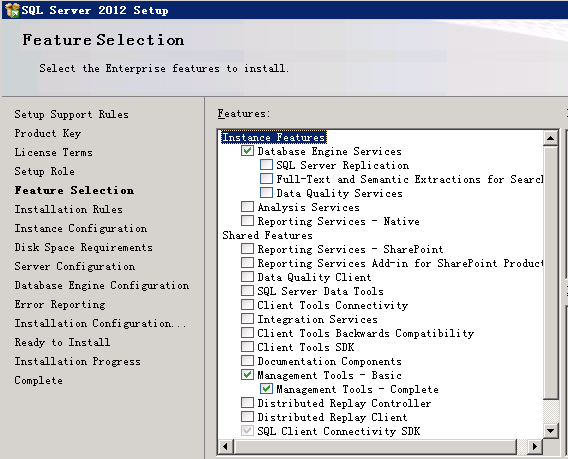Enable Distributed Replay Client

(x=247, y=417)
